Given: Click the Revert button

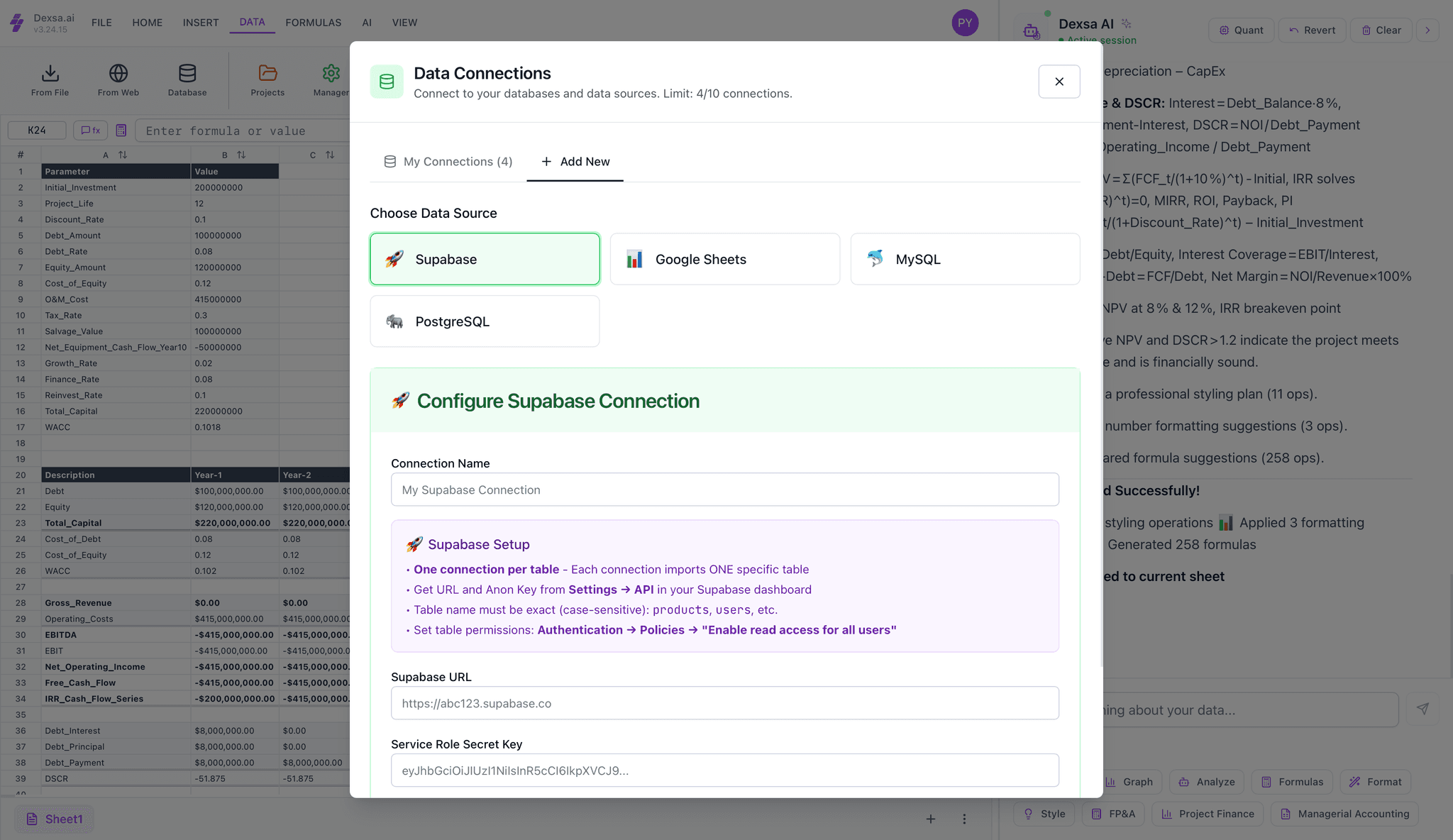Looking at the screenshot, I should coord(1312,31).
